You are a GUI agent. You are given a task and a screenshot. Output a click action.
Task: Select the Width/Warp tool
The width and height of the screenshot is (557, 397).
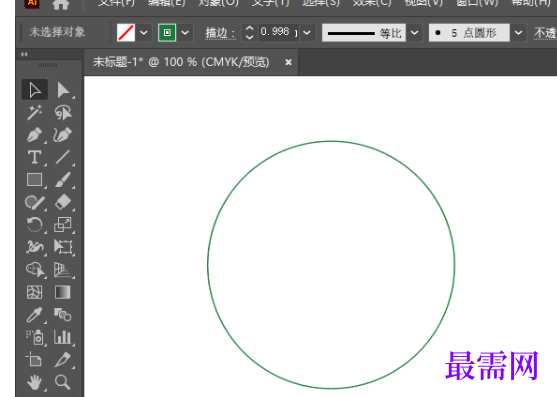34,247
